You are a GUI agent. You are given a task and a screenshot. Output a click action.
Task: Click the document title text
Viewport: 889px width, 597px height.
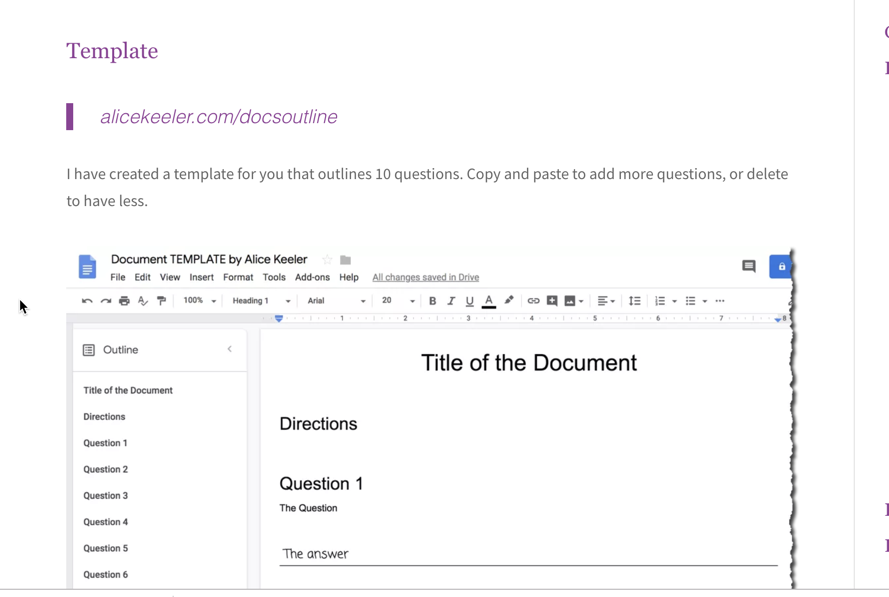(209, 259)
